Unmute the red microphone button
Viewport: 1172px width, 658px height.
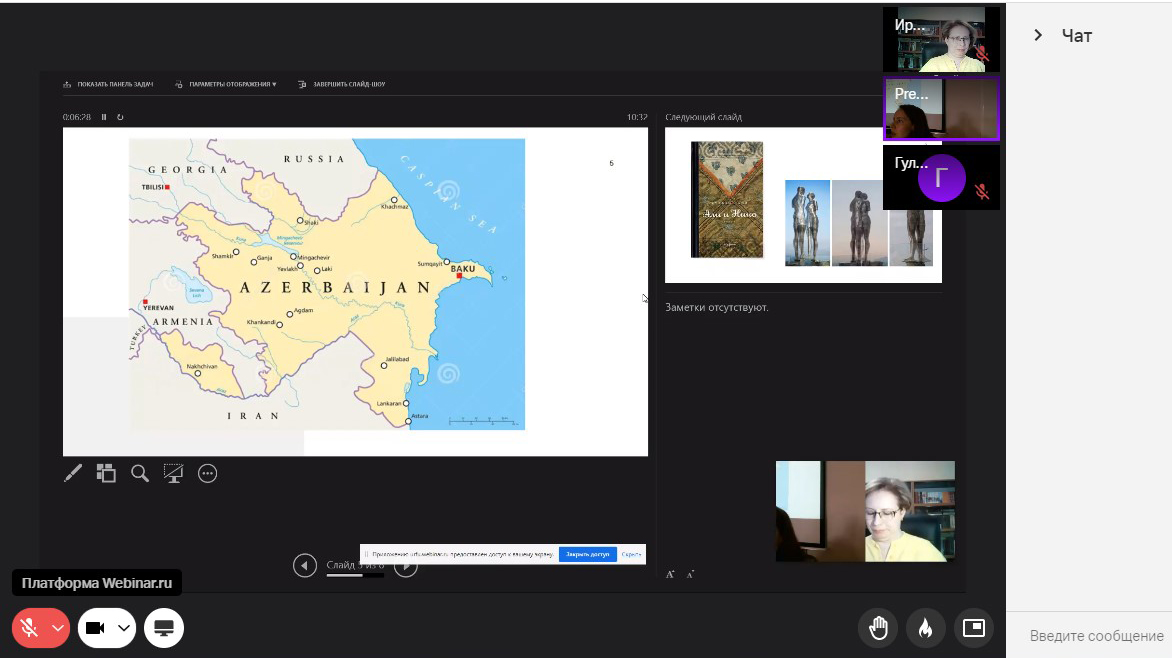coord(30,628)
